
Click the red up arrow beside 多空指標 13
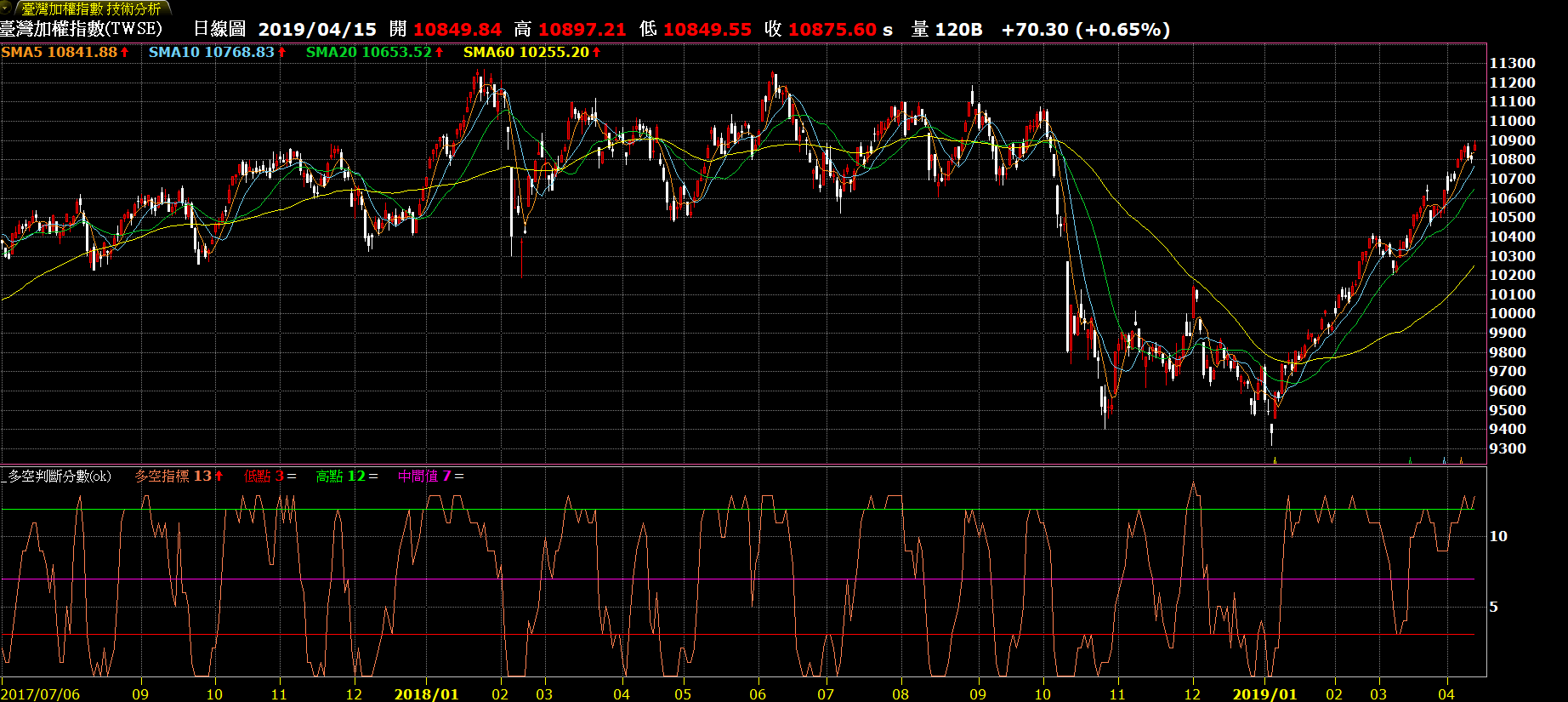tap(219, 476)
